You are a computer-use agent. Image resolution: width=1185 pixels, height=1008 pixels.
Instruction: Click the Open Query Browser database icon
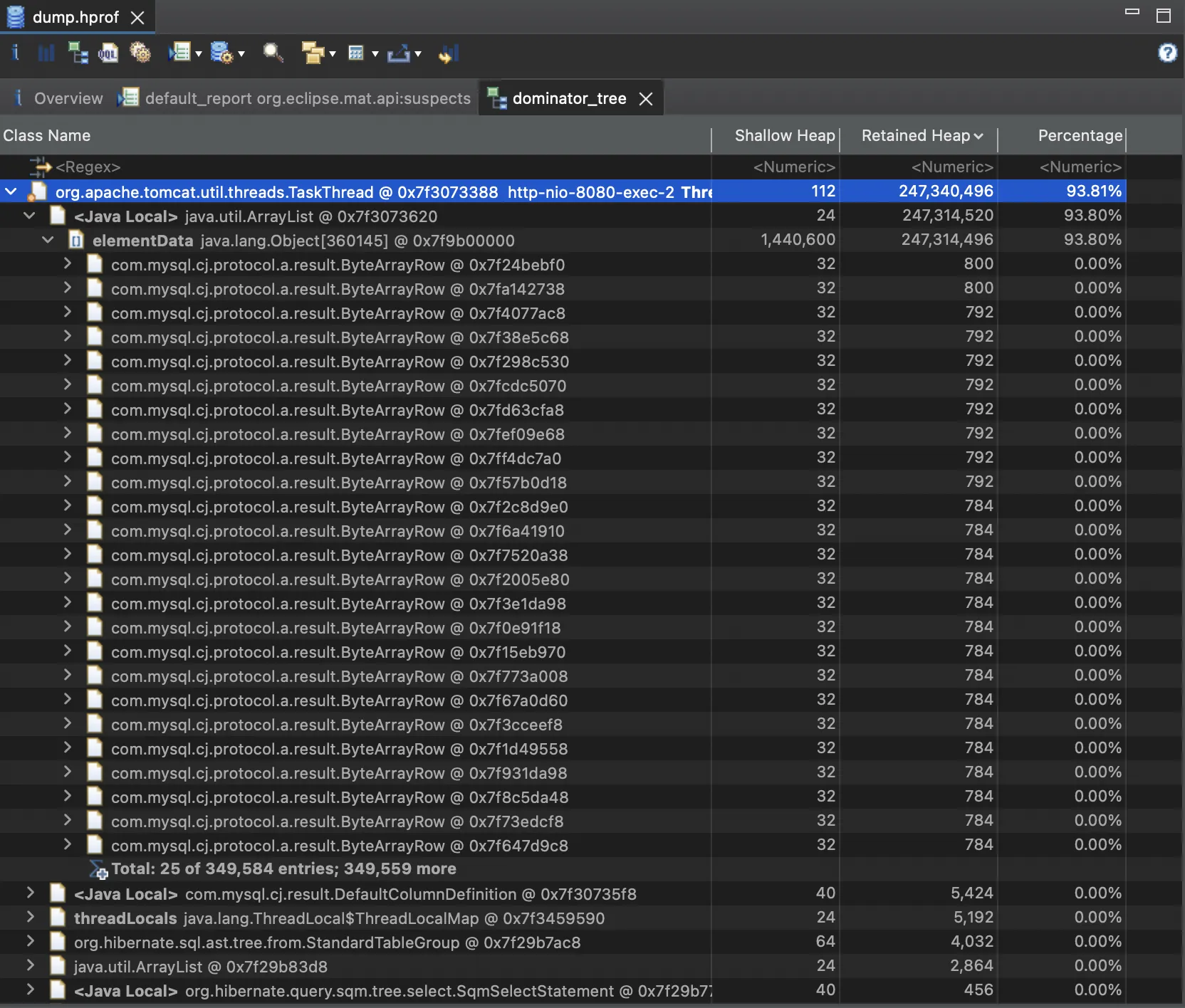click(x=221, y=53)
